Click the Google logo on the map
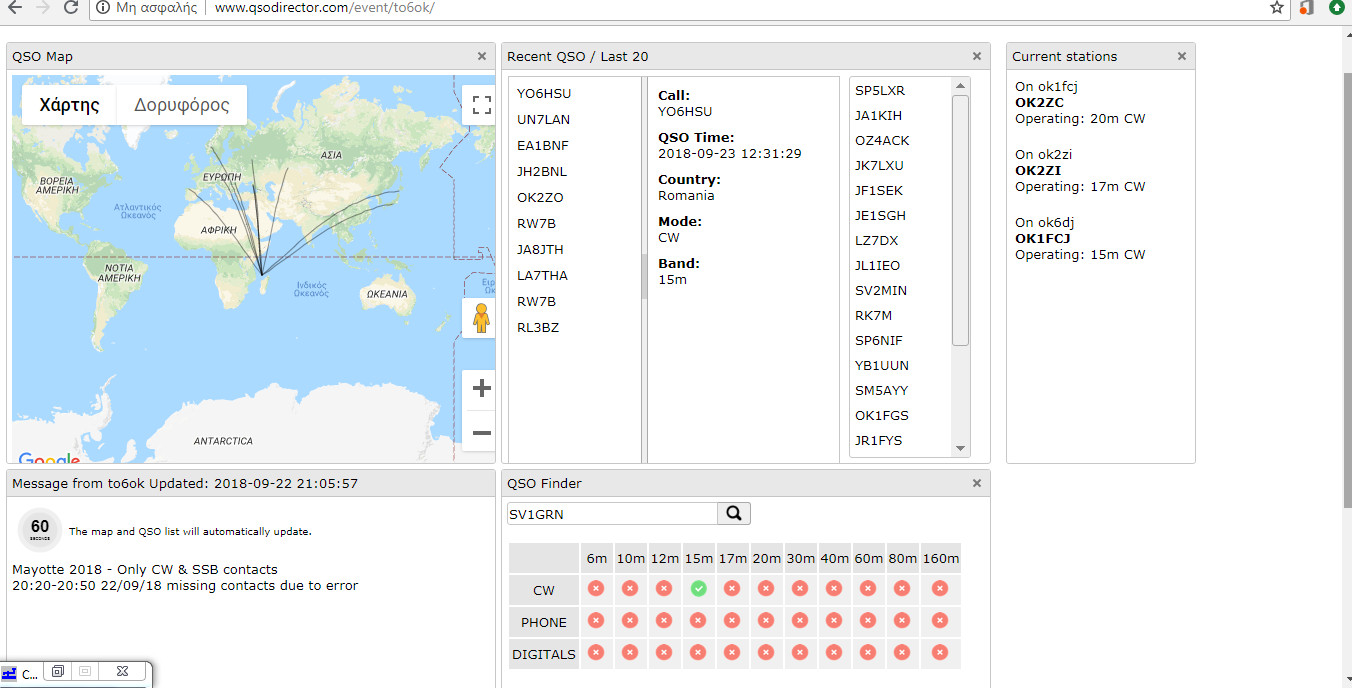This screenshot has width=1352, height=688. 47,458
